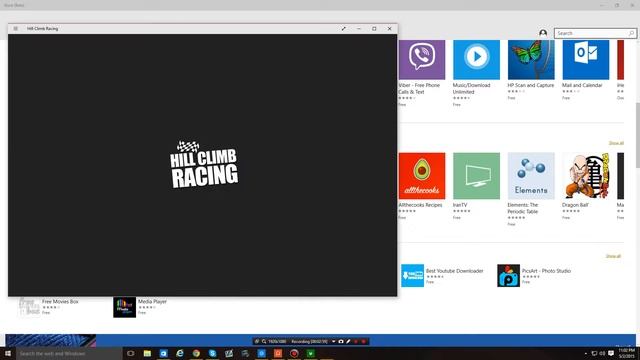Image resolution: width=640 pixels, height=360 pixels.
Task: Open Google Chrome from the taskbar
Action: (x=196, y=353)
